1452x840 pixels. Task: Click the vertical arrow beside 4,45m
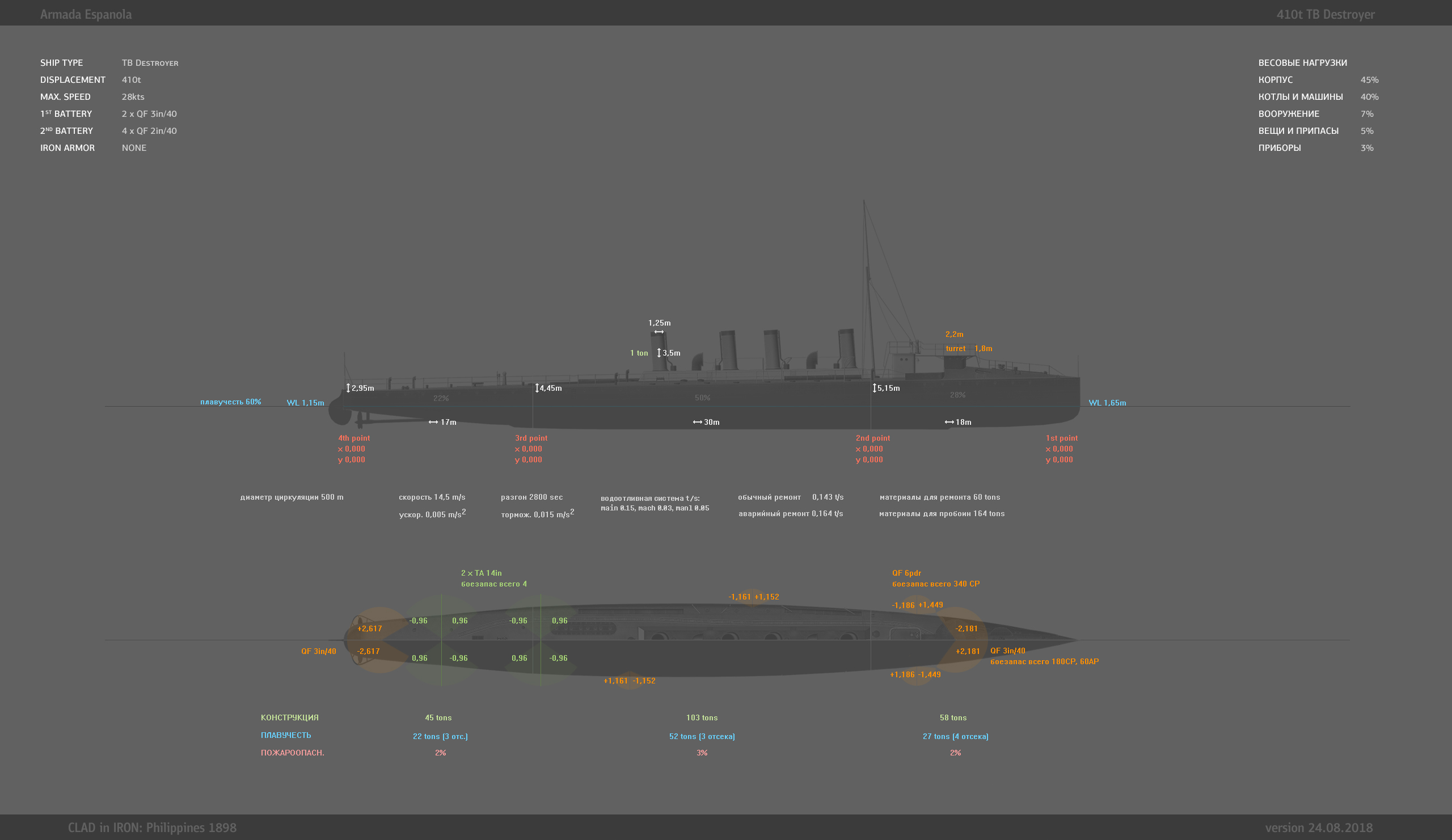(537, 388)
